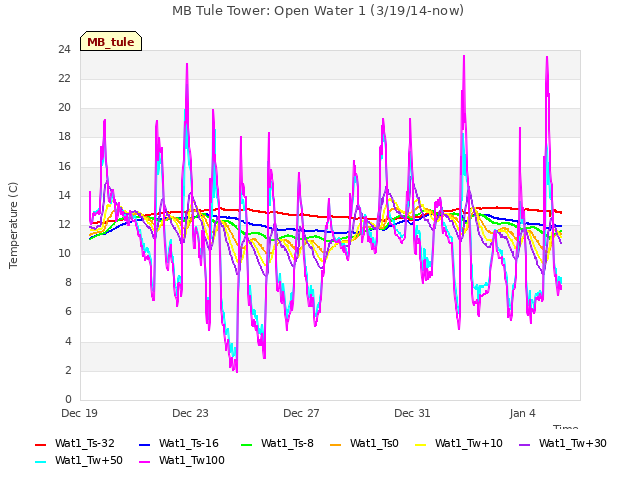This screenshot has height=480, width=640.
Task: Click the 'Dec 27' x-axis tick label
Action: coord(301,413)
